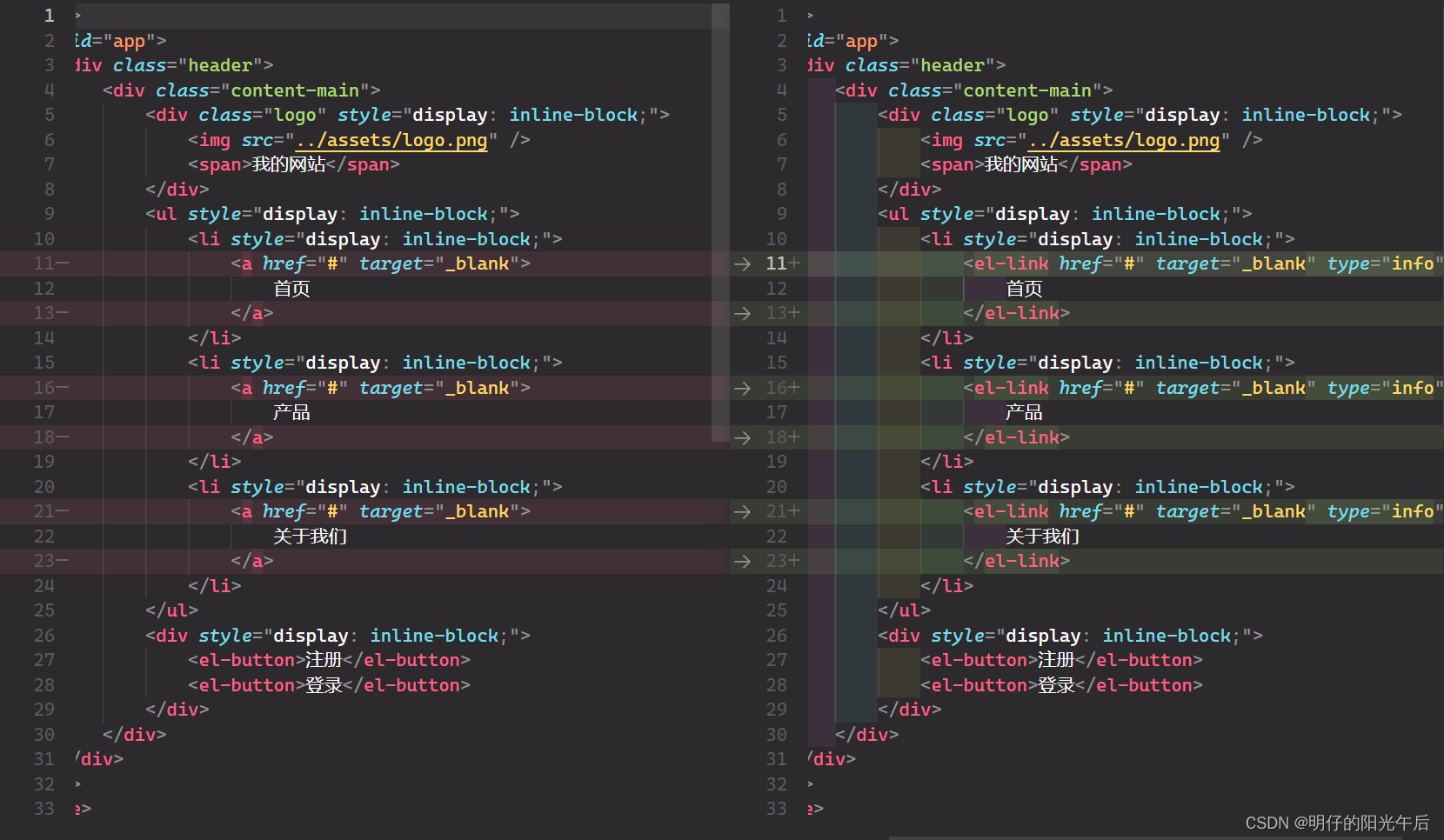Click target="_blank" on left line 16

coord(439,388)
